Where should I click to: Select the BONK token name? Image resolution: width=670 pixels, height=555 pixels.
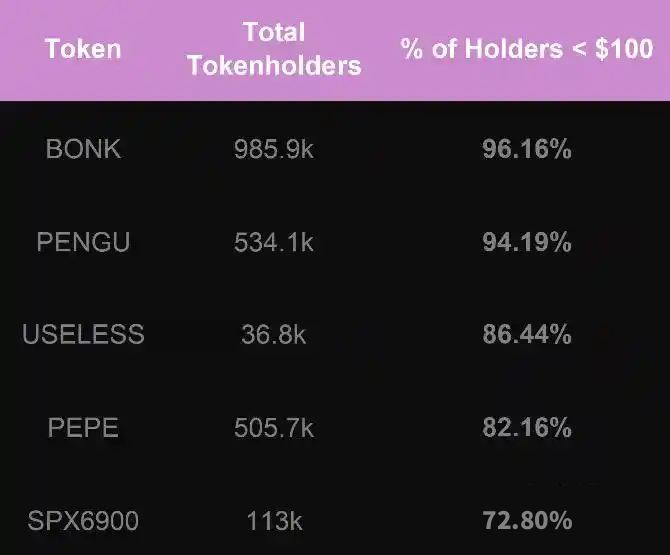click(x=83, y=149)
